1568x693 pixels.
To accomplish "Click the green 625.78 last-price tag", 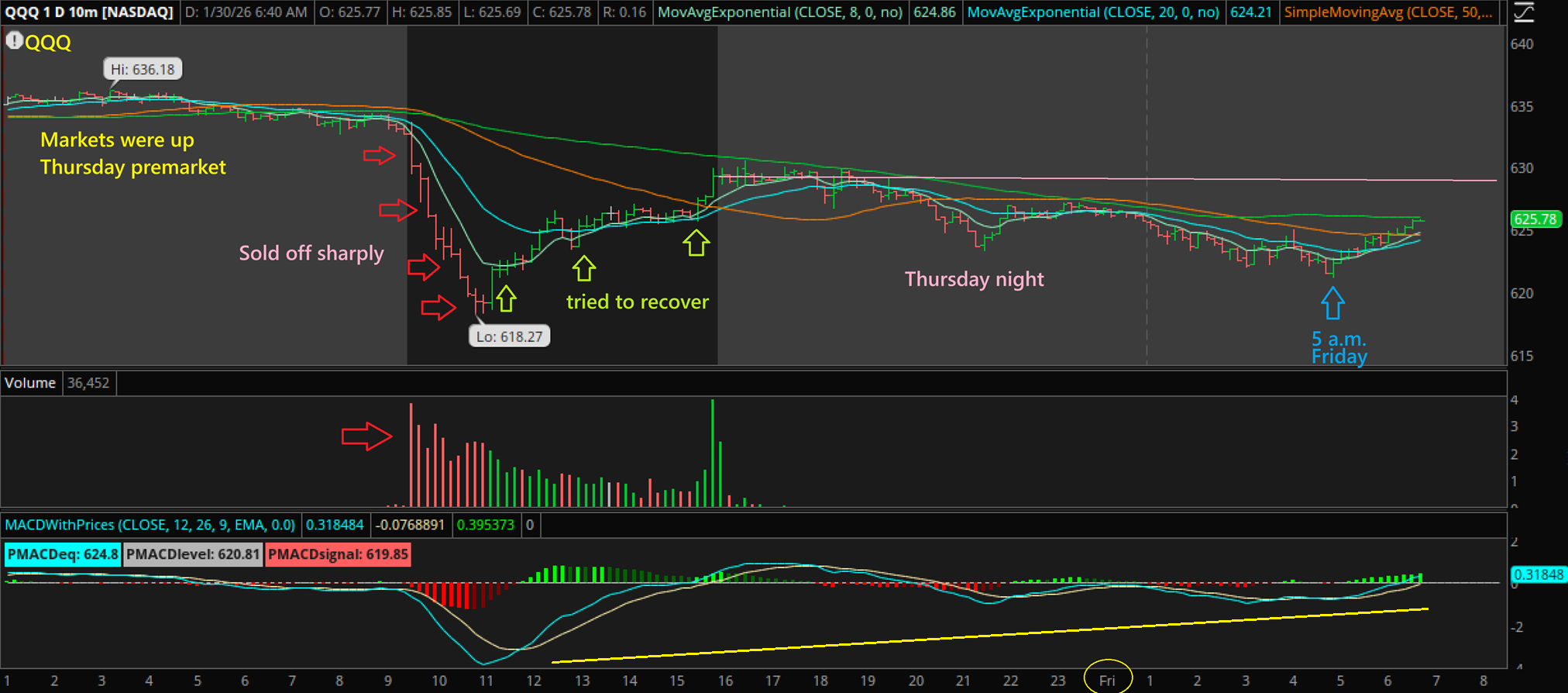I will (x=1535, y=219).
